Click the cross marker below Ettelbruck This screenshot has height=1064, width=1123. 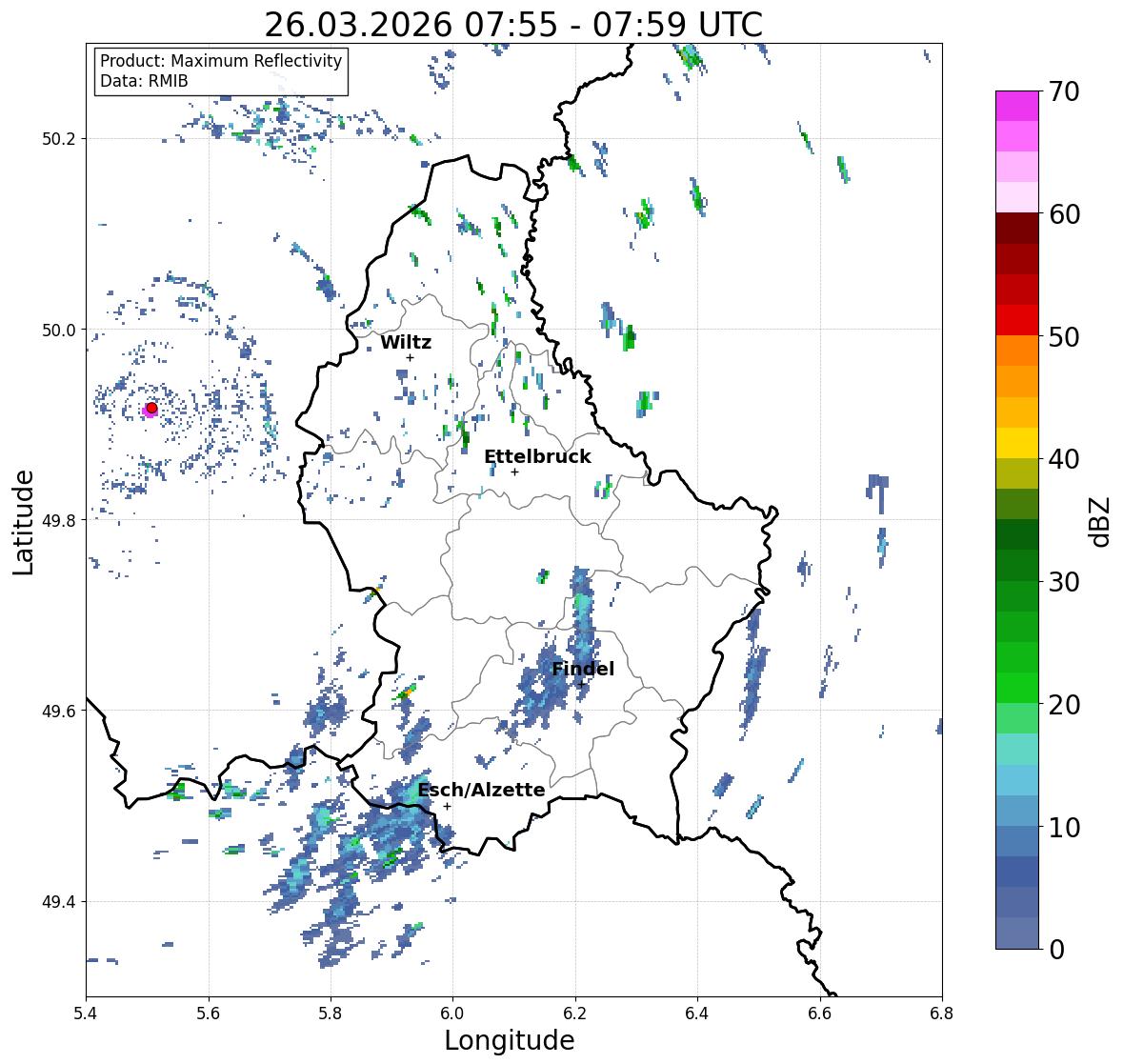point(514,472)
